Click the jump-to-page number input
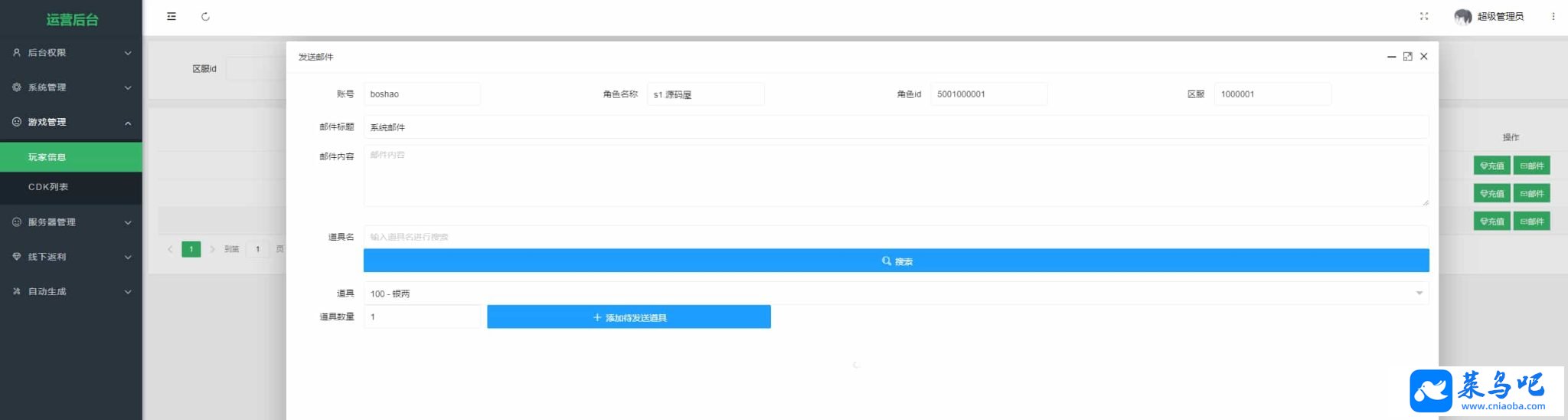The image size is (1568, 420). point(258,249)
